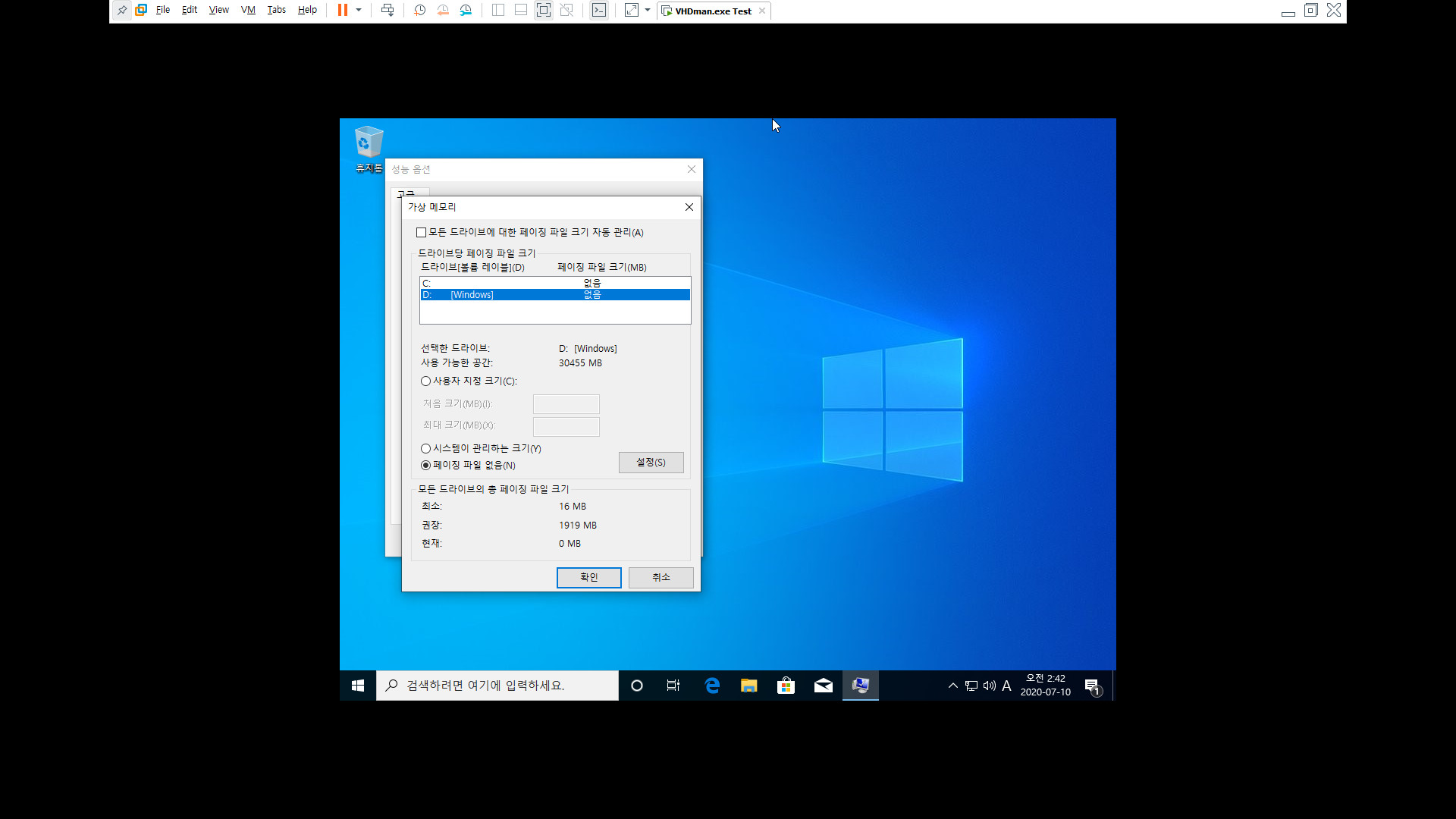Image resolution: width=1456 pixels, height=819 pixels.
Task: Click the maximum size (최대 크기) input field
Action: pyautogui.click(x=566, y=426)
